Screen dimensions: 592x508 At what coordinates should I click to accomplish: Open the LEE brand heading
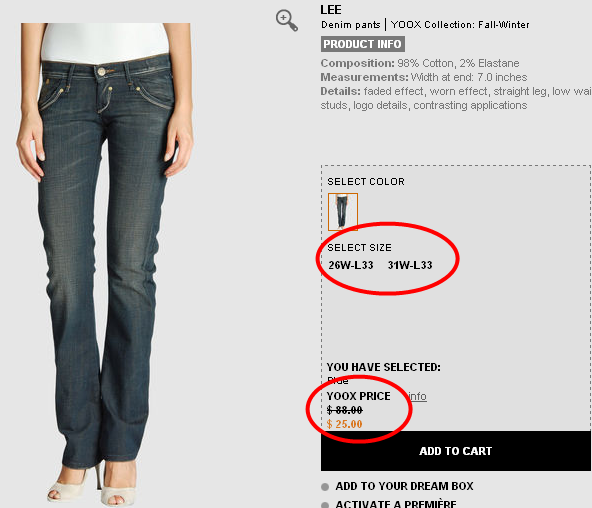331,10
